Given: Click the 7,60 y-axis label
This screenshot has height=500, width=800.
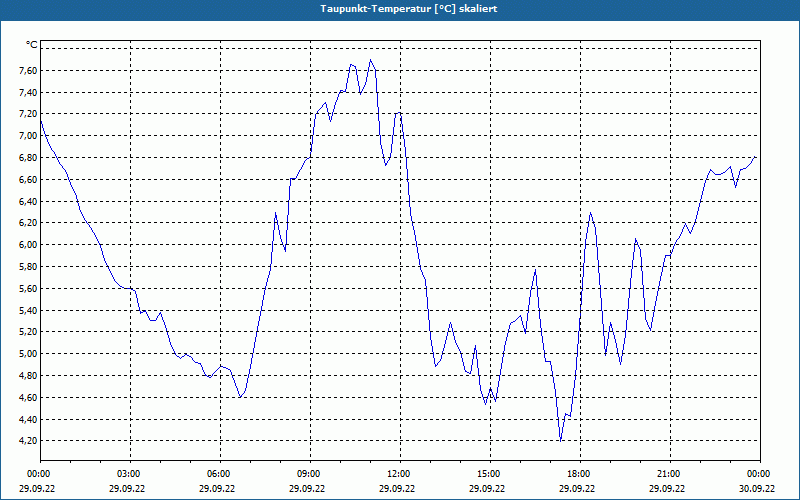Looking at the screenshot, I should click(x=28, y=70).
